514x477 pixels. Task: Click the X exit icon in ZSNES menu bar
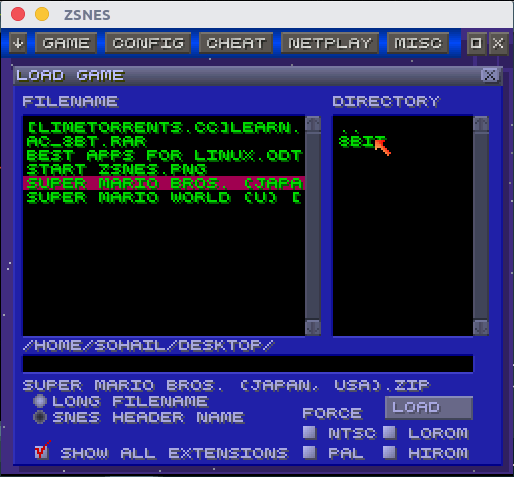(x=498, y=43)
